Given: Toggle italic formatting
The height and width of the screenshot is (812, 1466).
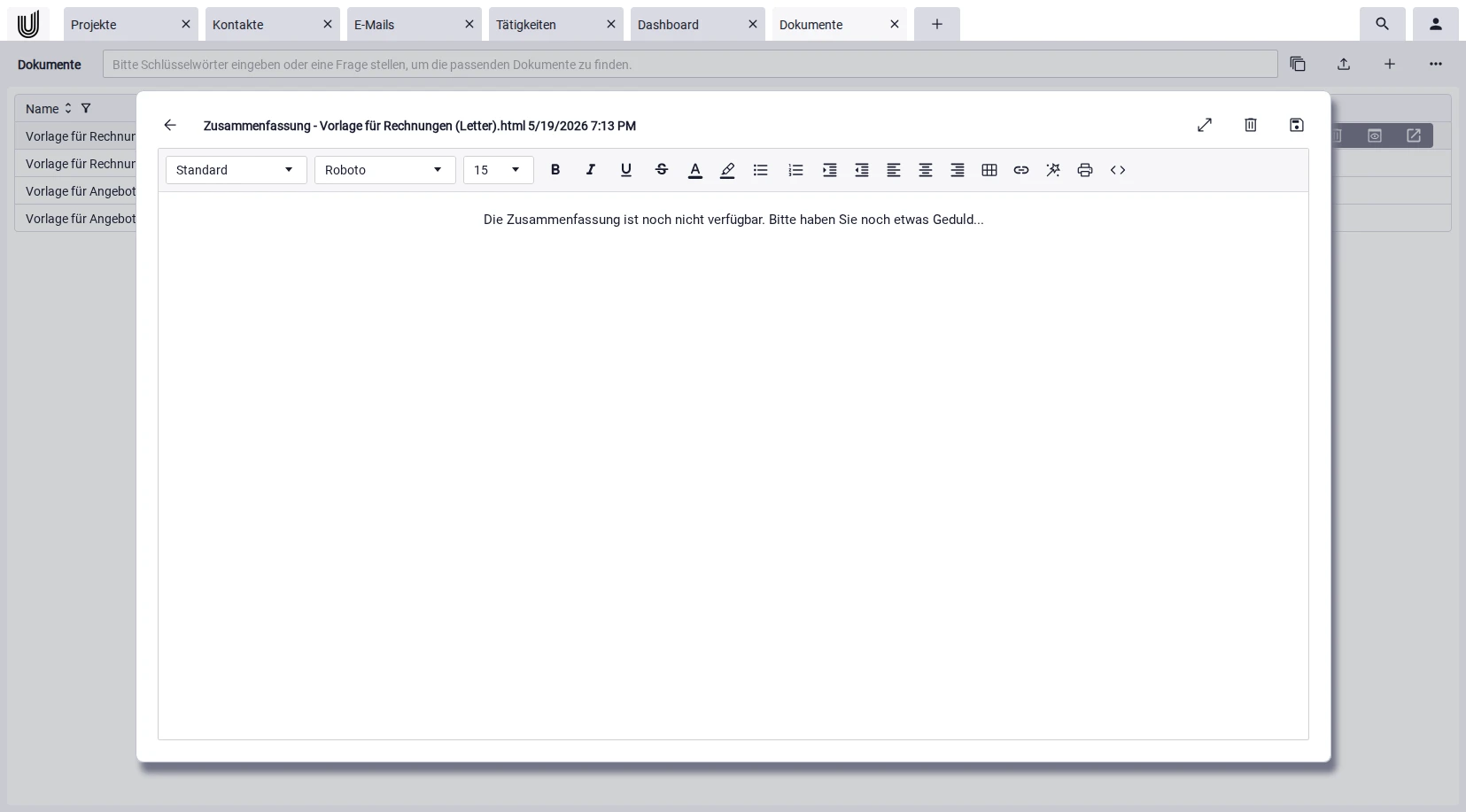Looking at the screenshot, I should point(591,170).
